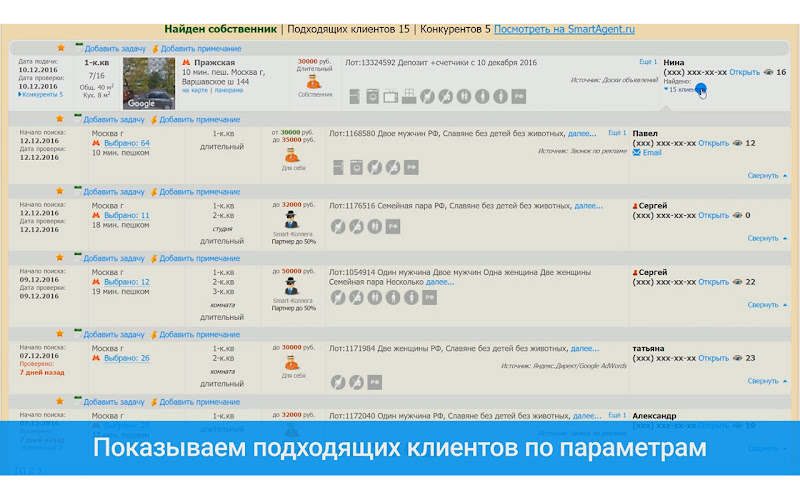Click the TV amenity icon in Нина's listing
Image resolution: width=800 pixels, height=500 pixels.
[391, 96]
